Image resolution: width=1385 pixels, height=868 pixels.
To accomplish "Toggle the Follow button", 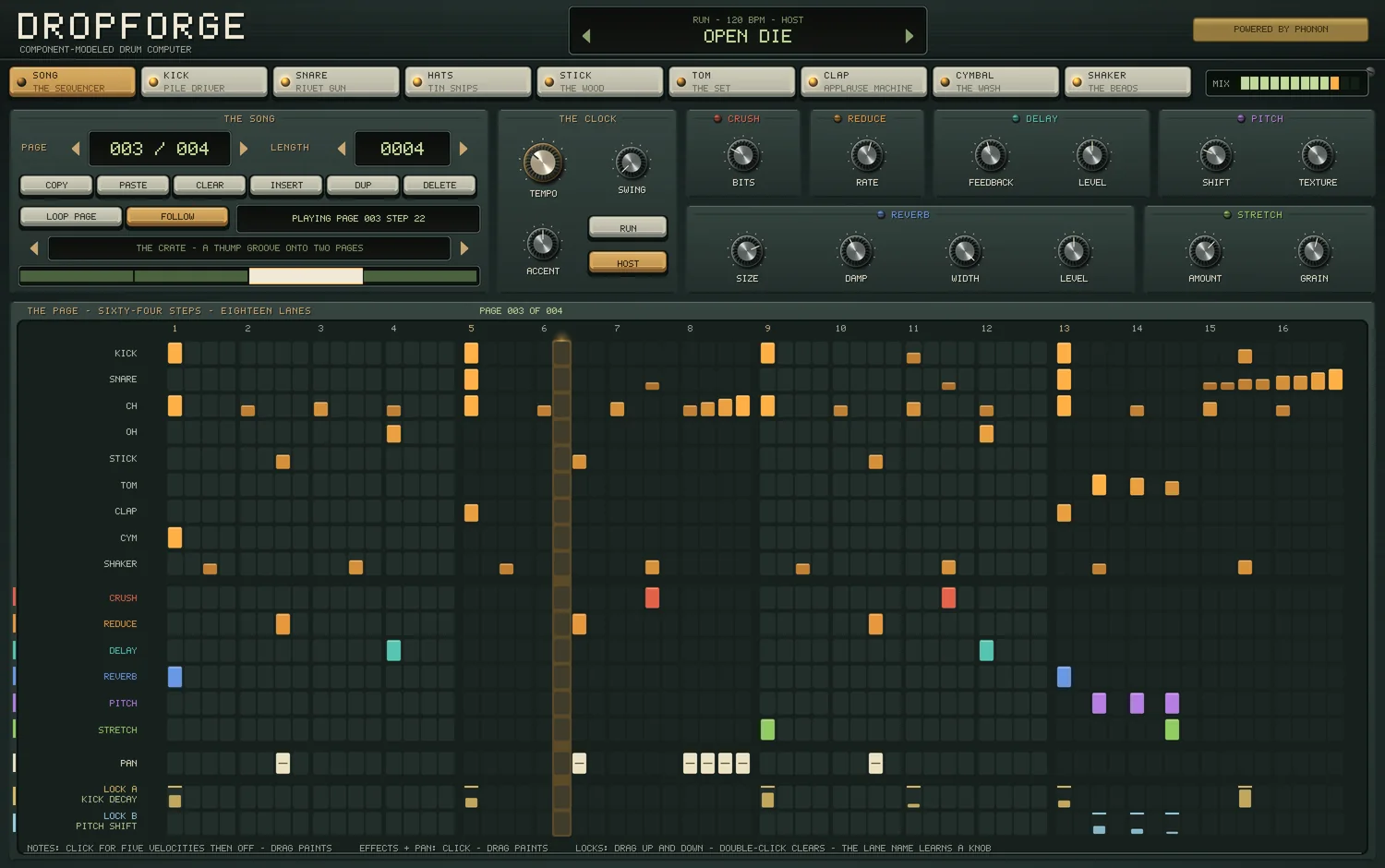I will (177, 216).
